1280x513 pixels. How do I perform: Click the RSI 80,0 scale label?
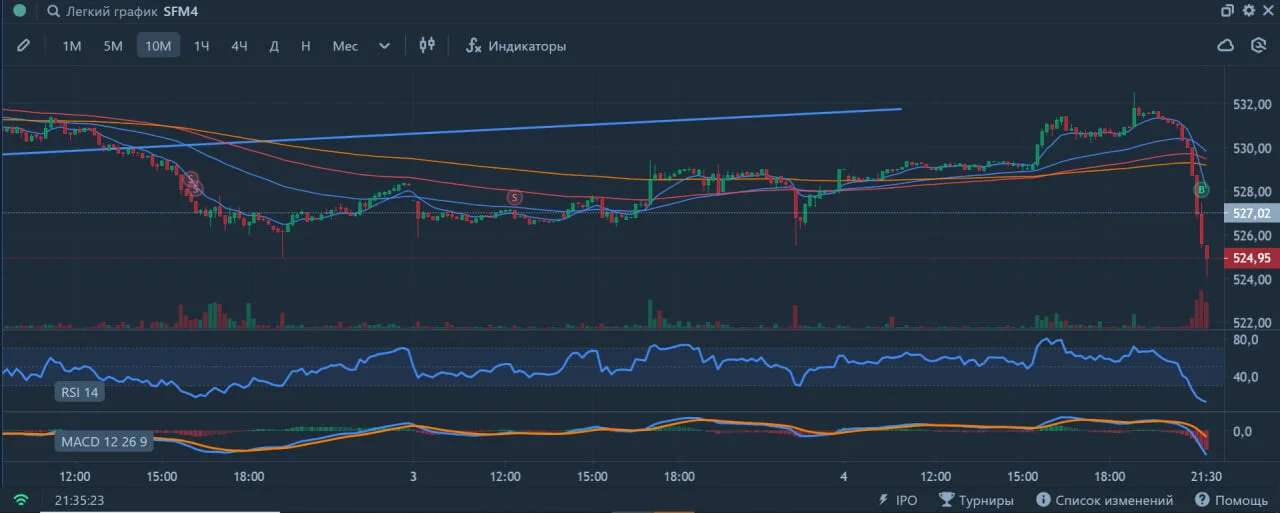click(1246, 340)
